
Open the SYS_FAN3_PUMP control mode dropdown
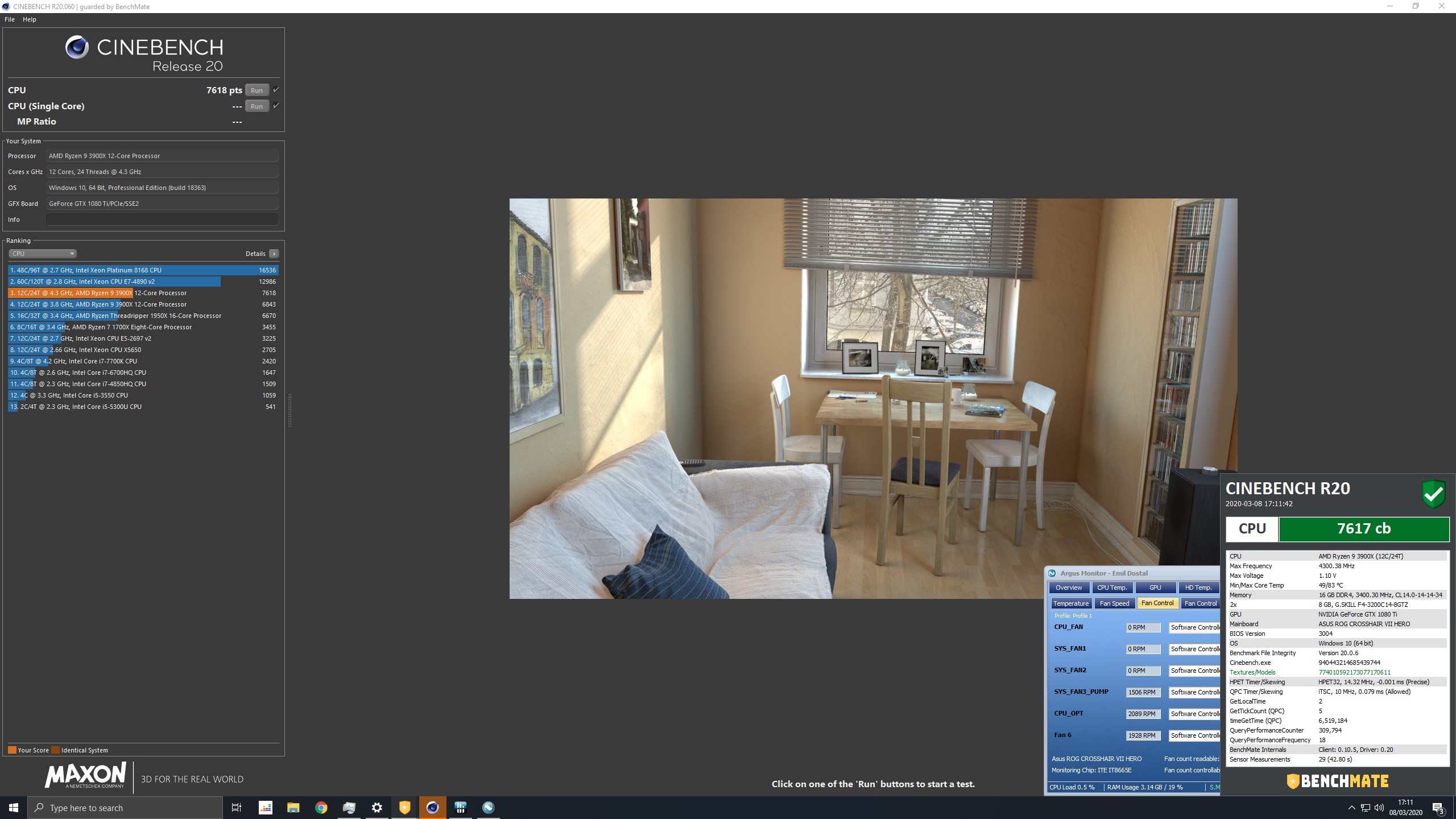[1194, 692]
